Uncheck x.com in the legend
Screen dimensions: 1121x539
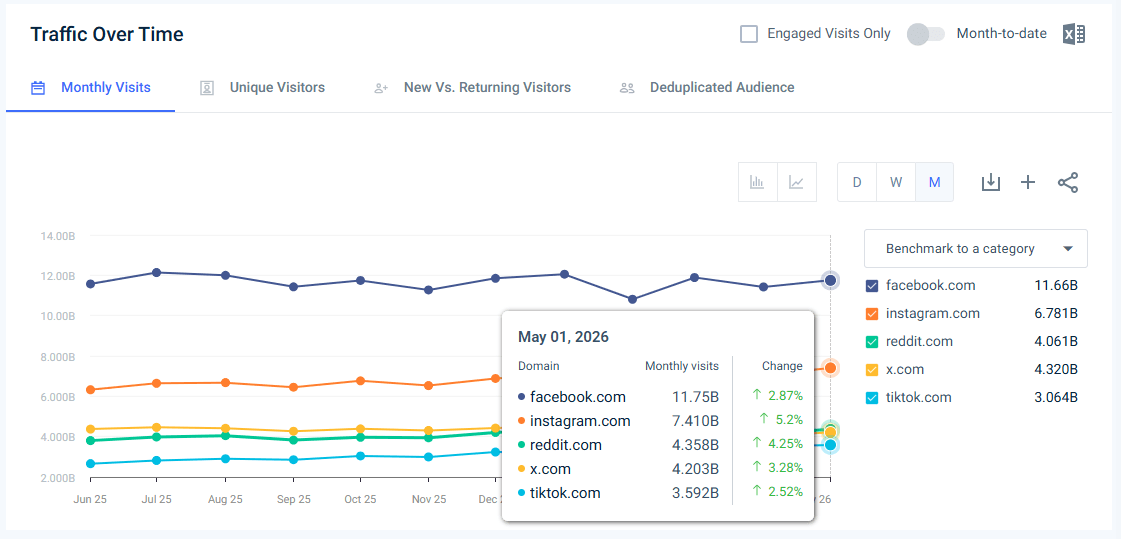pos(871,370)
